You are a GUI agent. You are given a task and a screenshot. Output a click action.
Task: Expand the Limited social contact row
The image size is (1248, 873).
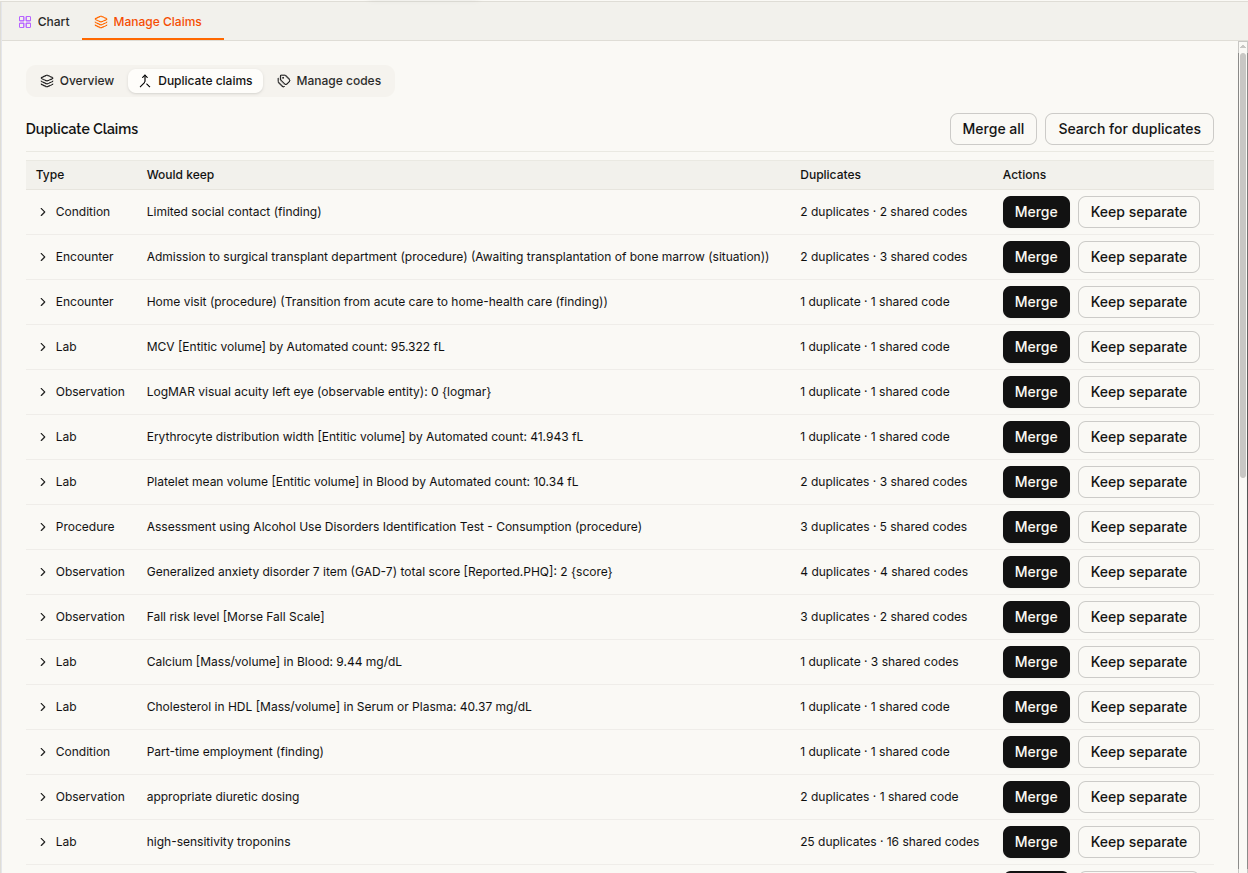coord(43,212)
